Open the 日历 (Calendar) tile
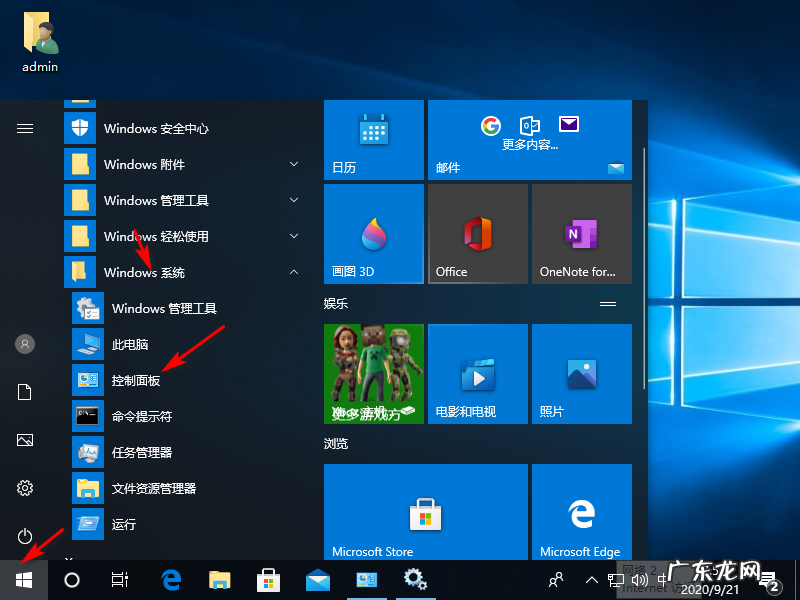The image size is (800, 600). (x=373, y=140)
